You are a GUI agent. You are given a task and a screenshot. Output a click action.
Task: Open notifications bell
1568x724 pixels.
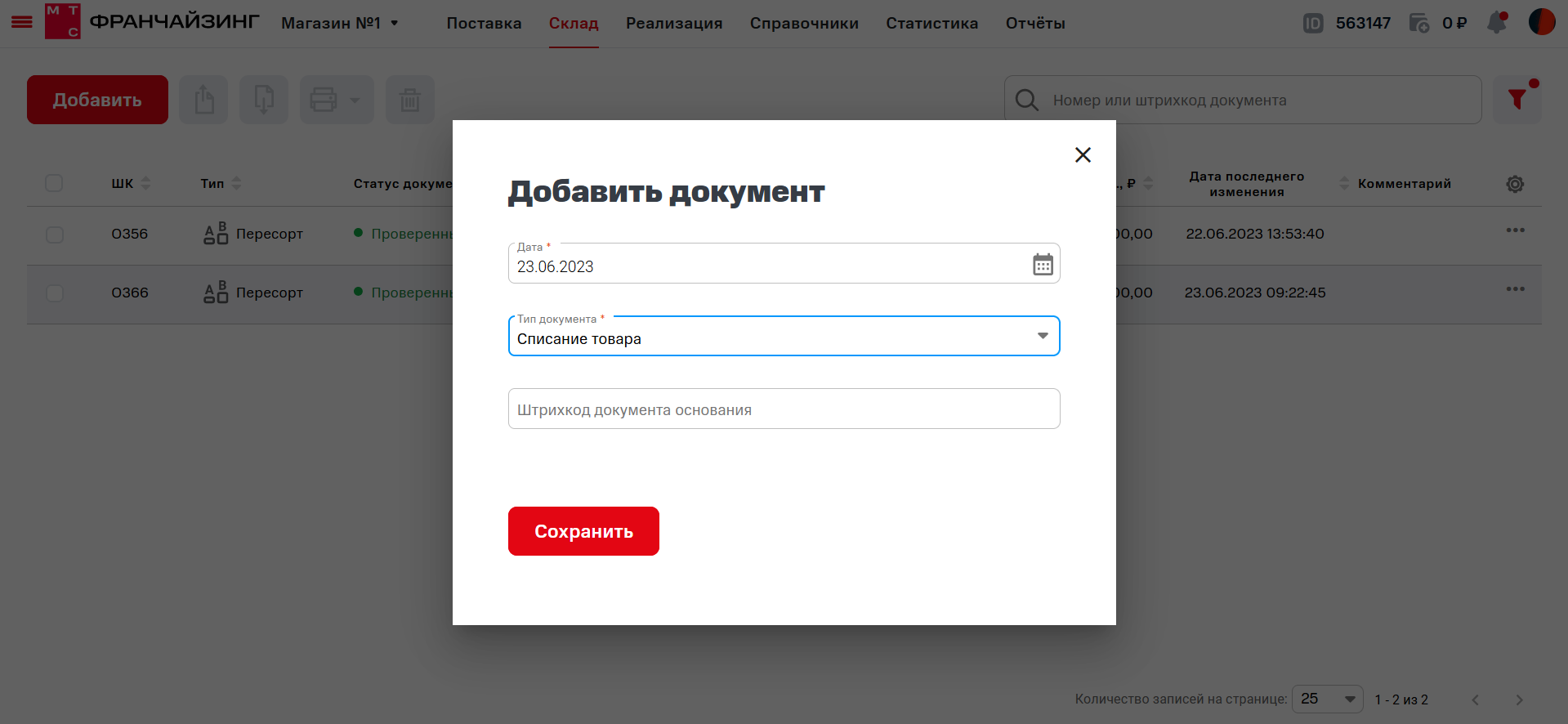point(1497,22)
